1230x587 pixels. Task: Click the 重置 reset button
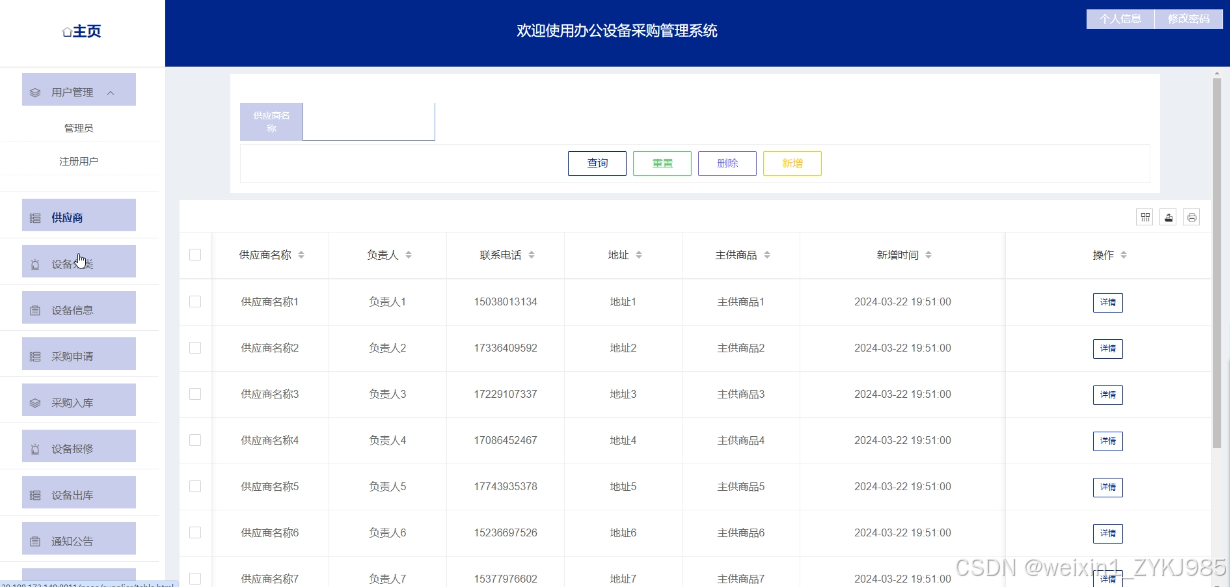coord(662,163)
